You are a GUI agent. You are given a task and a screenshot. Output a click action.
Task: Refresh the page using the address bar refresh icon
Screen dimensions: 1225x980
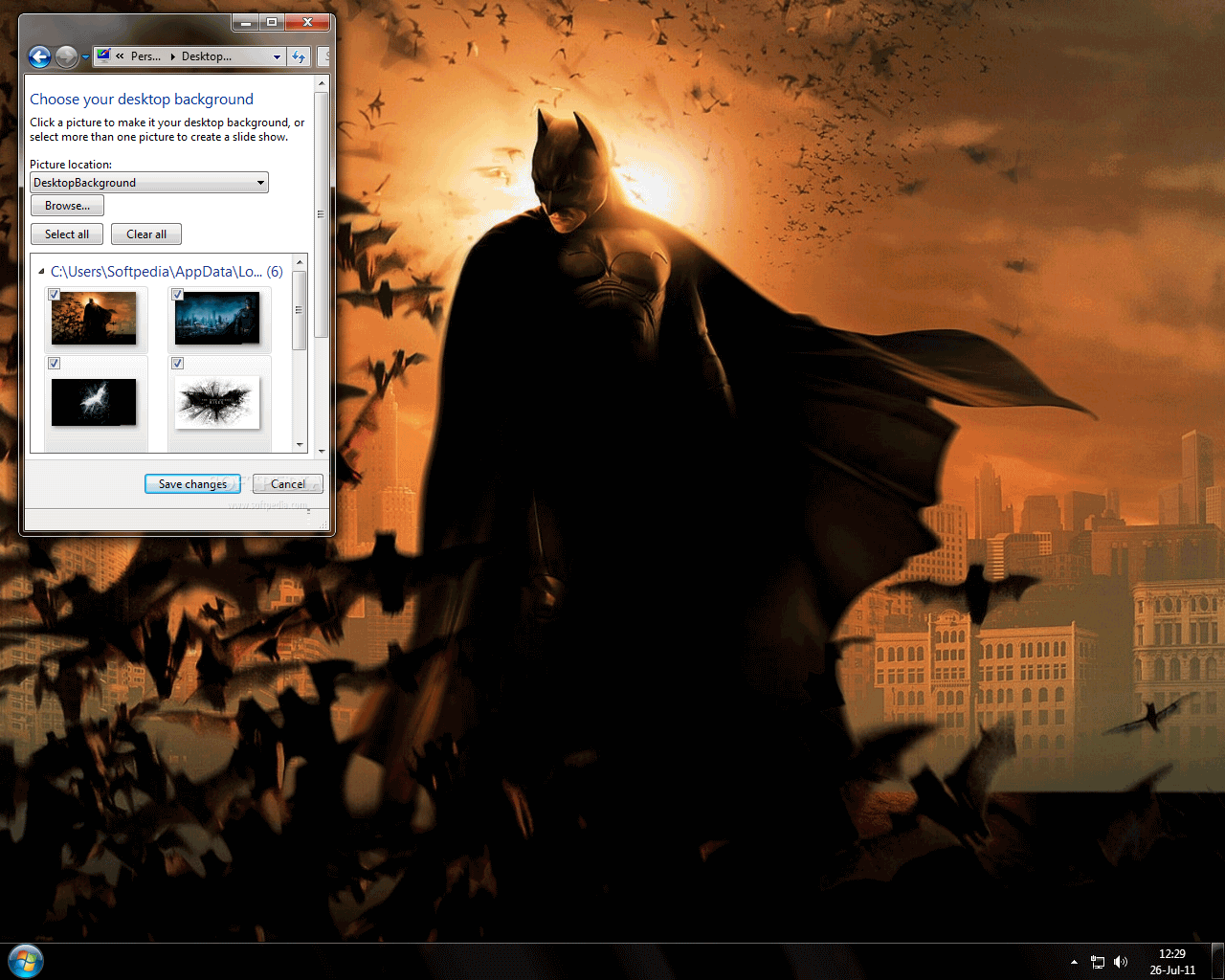pos(299,56)
